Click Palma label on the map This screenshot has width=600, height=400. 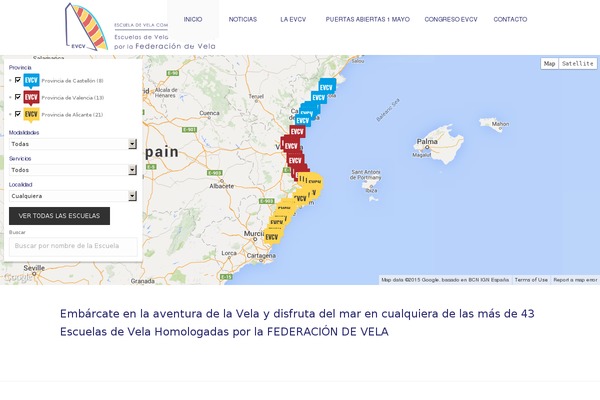click(427, 141)
